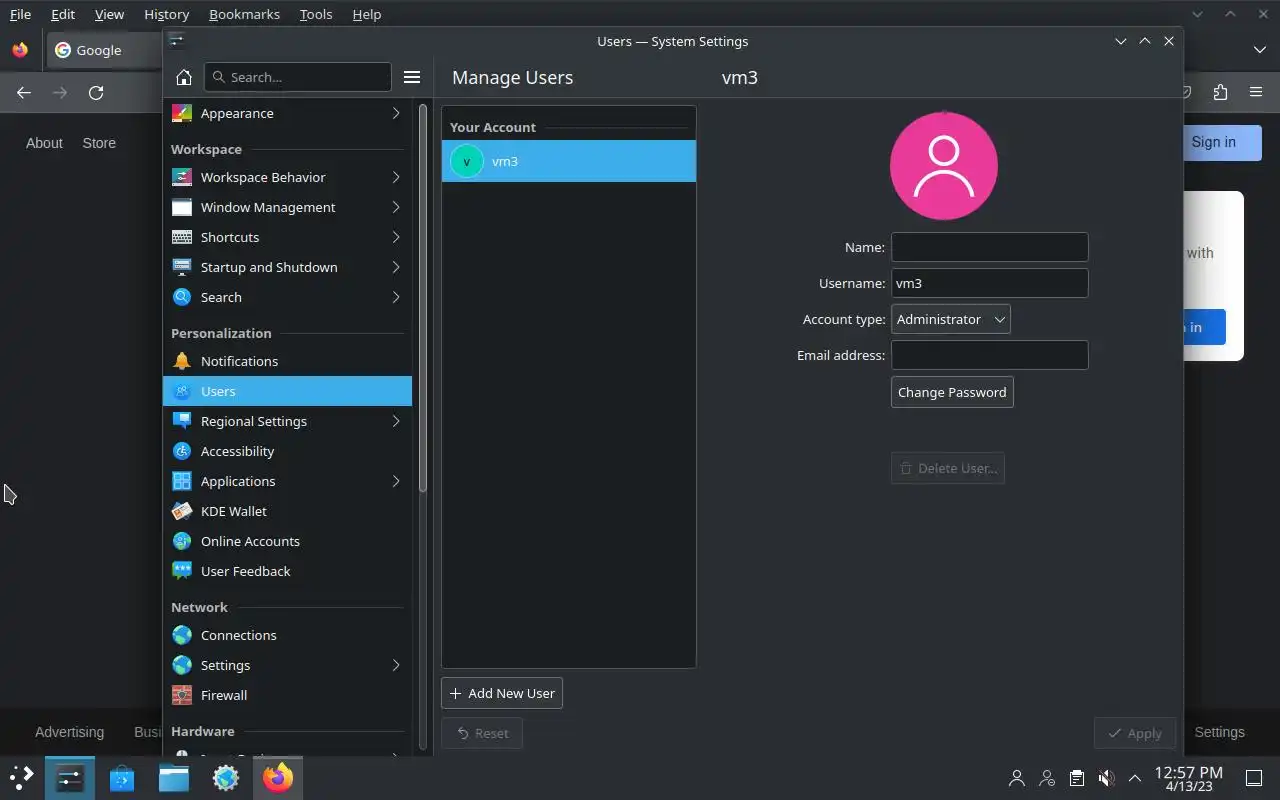Open Firefox History menu

tap(166, 14)
